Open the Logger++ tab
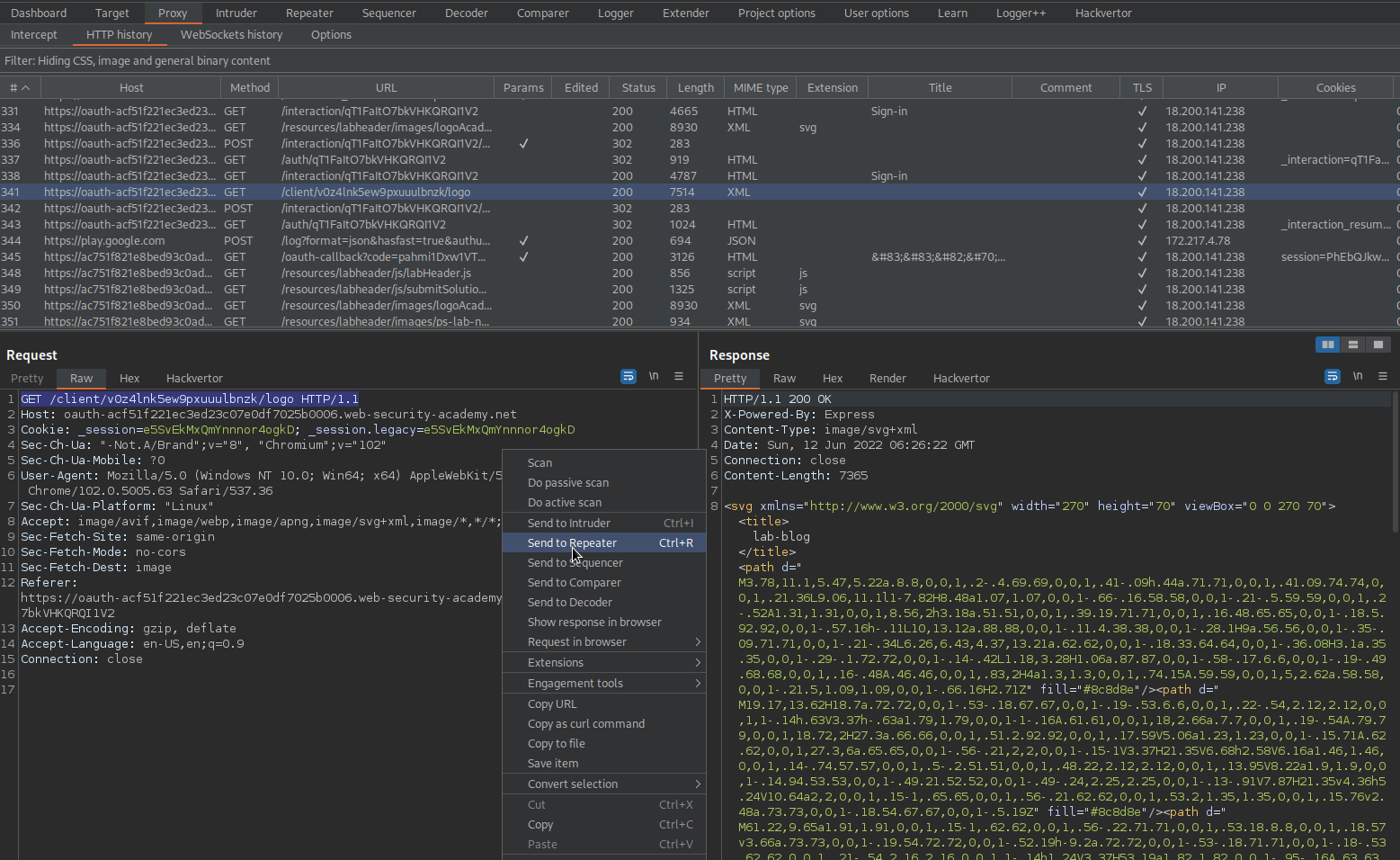1400x860 pixels. click(x=1021, y=13)
